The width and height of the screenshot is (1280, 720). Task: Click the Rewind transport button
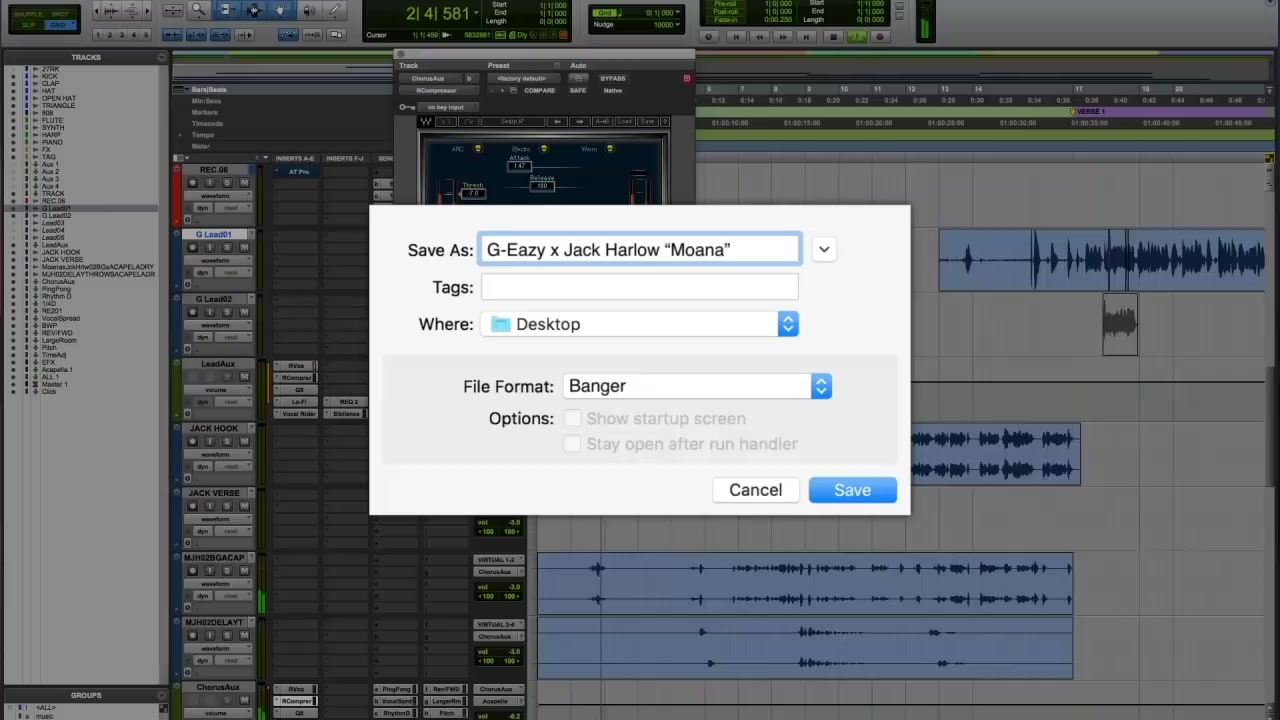[760, 37]
